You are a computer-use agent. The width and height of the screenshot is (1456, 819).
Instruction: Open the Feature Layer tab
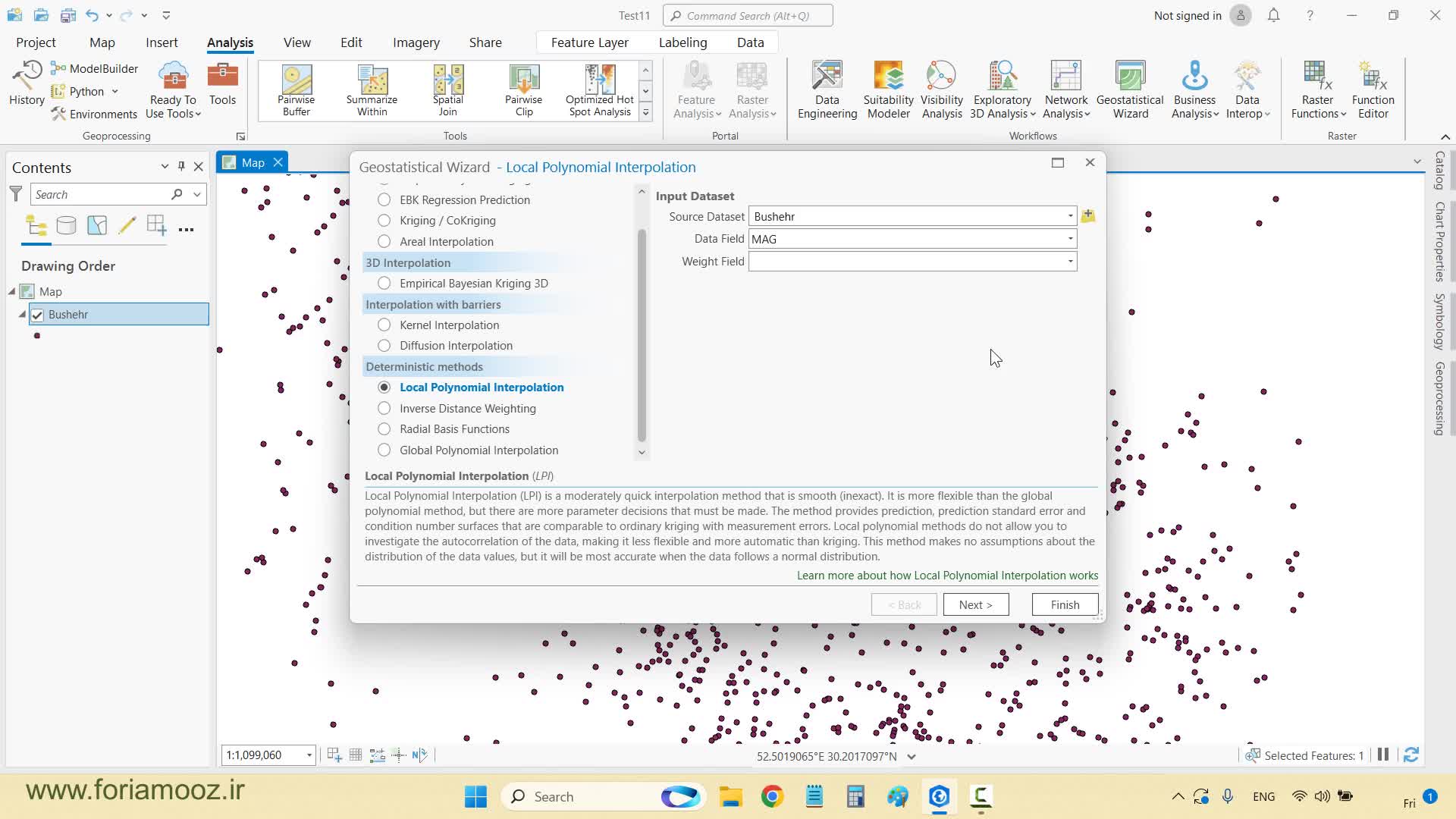589,42
